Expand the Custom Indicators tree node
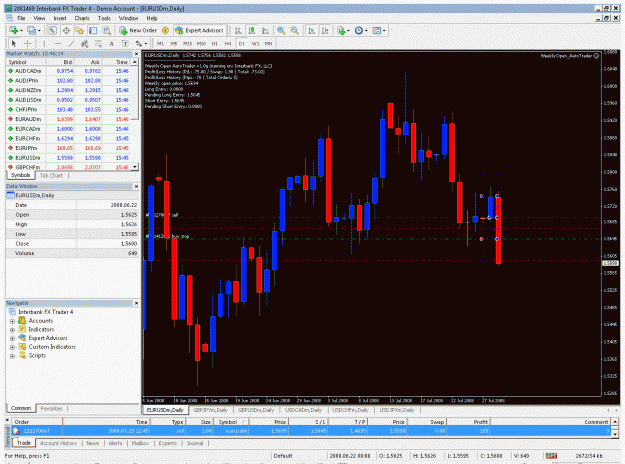The width and height of the screenshot is (625, 464). pos(12,347)
